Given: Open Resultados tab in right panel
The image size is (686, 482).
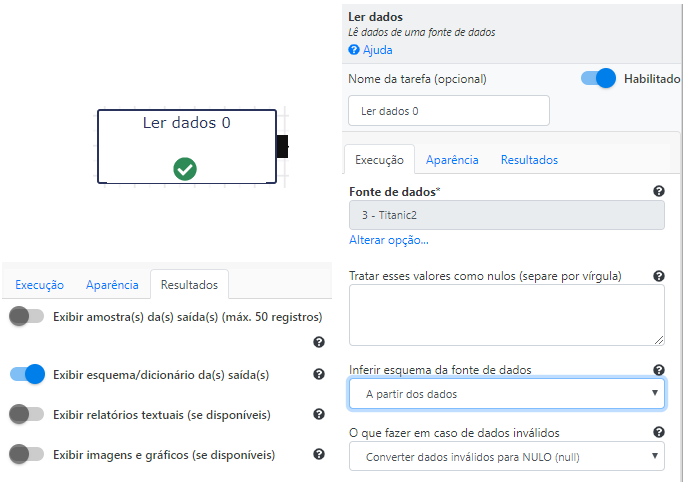Looking at the screenshot, I should click(529, 160).
